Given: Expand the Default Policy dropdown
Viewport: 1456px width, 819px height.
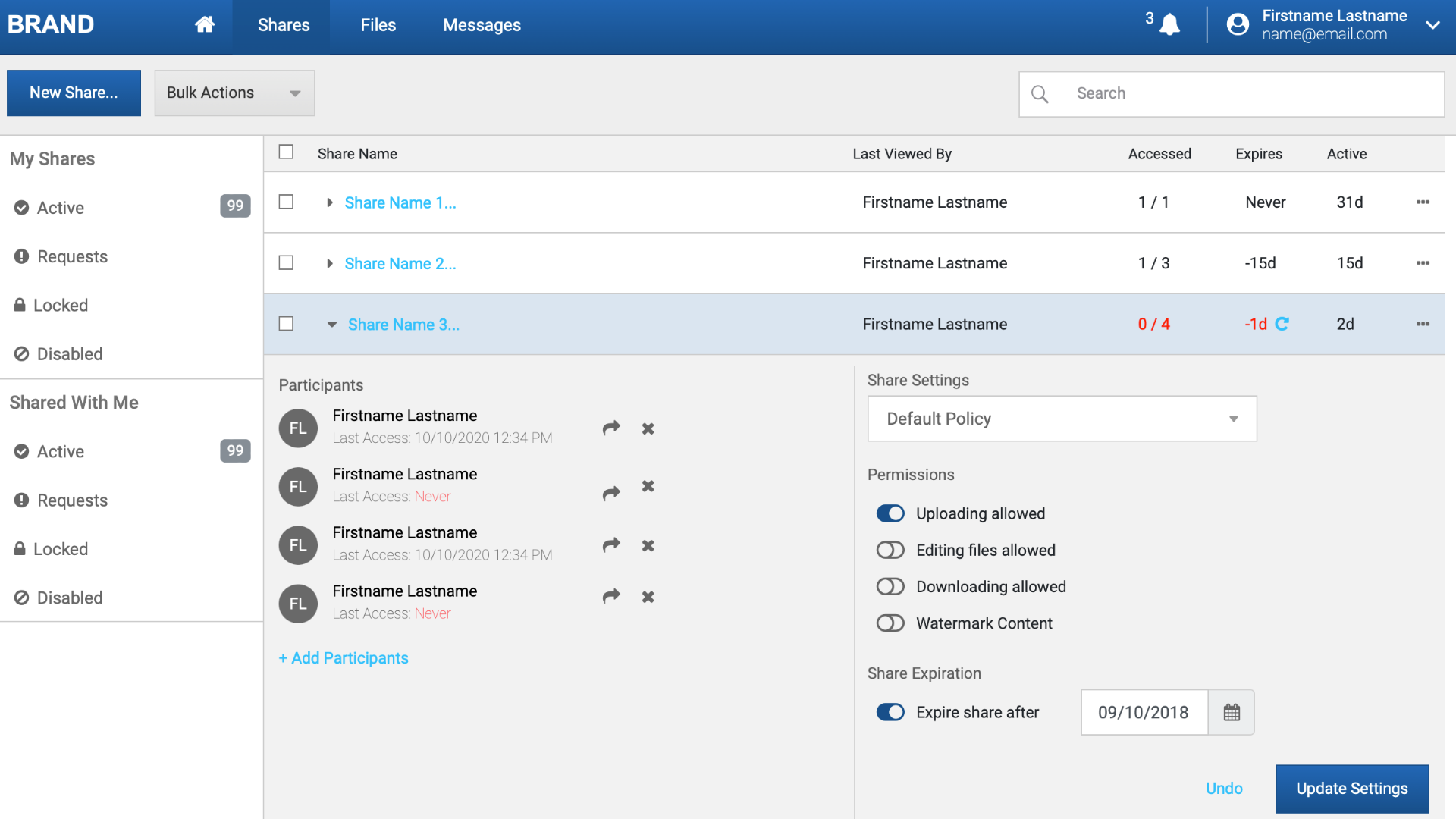Looking at the screenshot, I should click(x=1062, y=419).
